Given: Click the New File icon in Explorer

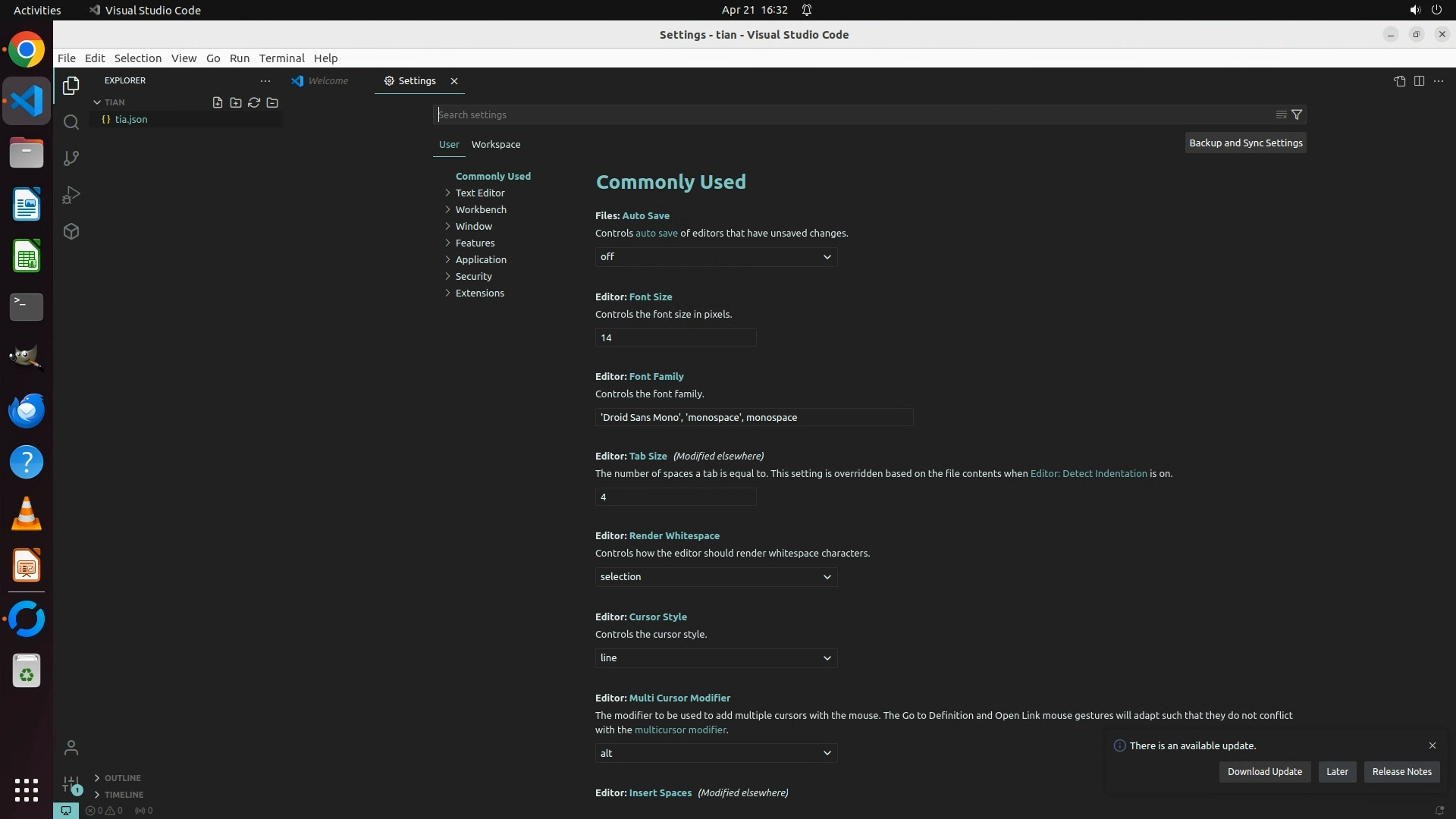Looking at the screenshot, I should pos(218,102).
